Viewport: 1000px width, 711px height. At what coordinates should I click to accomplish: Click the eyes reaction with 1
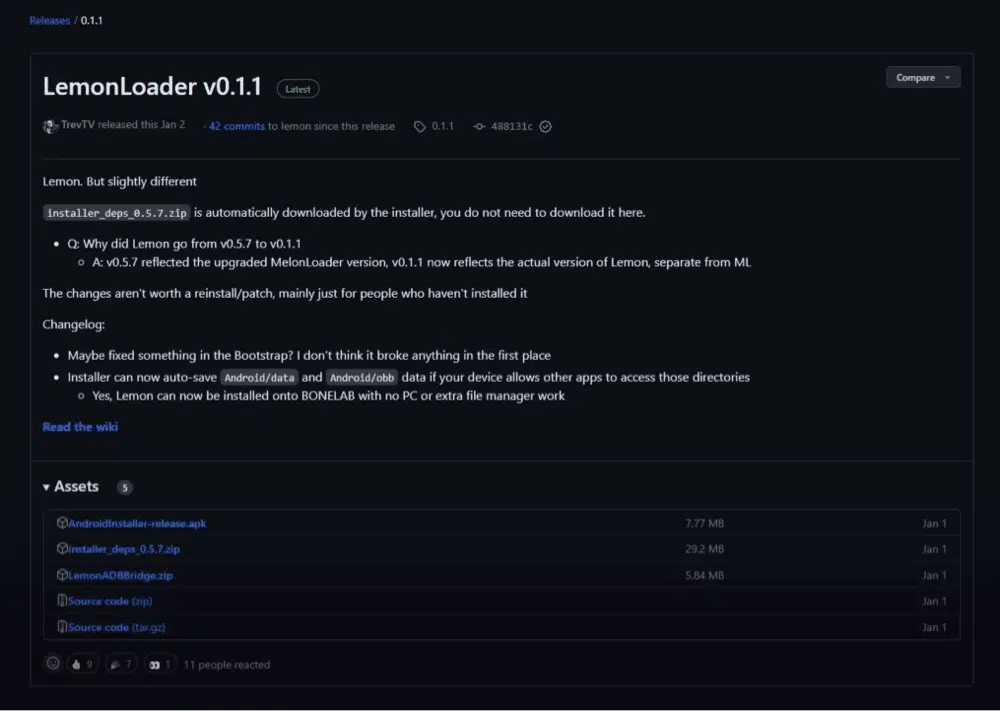(160, 664)
